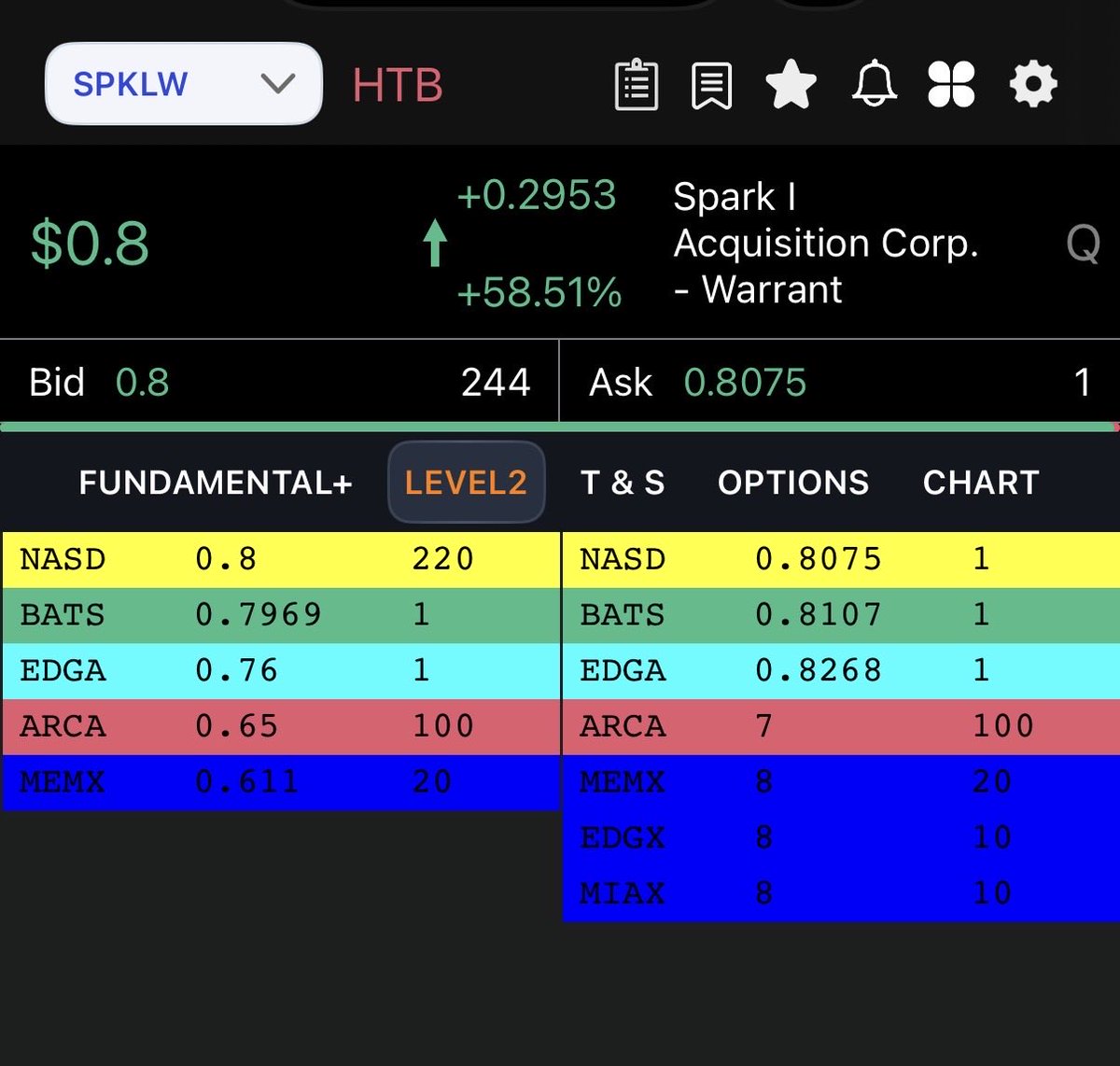The width and height of the screenshot is (1120, 1066).
Task: Open the T & S tab
Action: tap(623, 483)
